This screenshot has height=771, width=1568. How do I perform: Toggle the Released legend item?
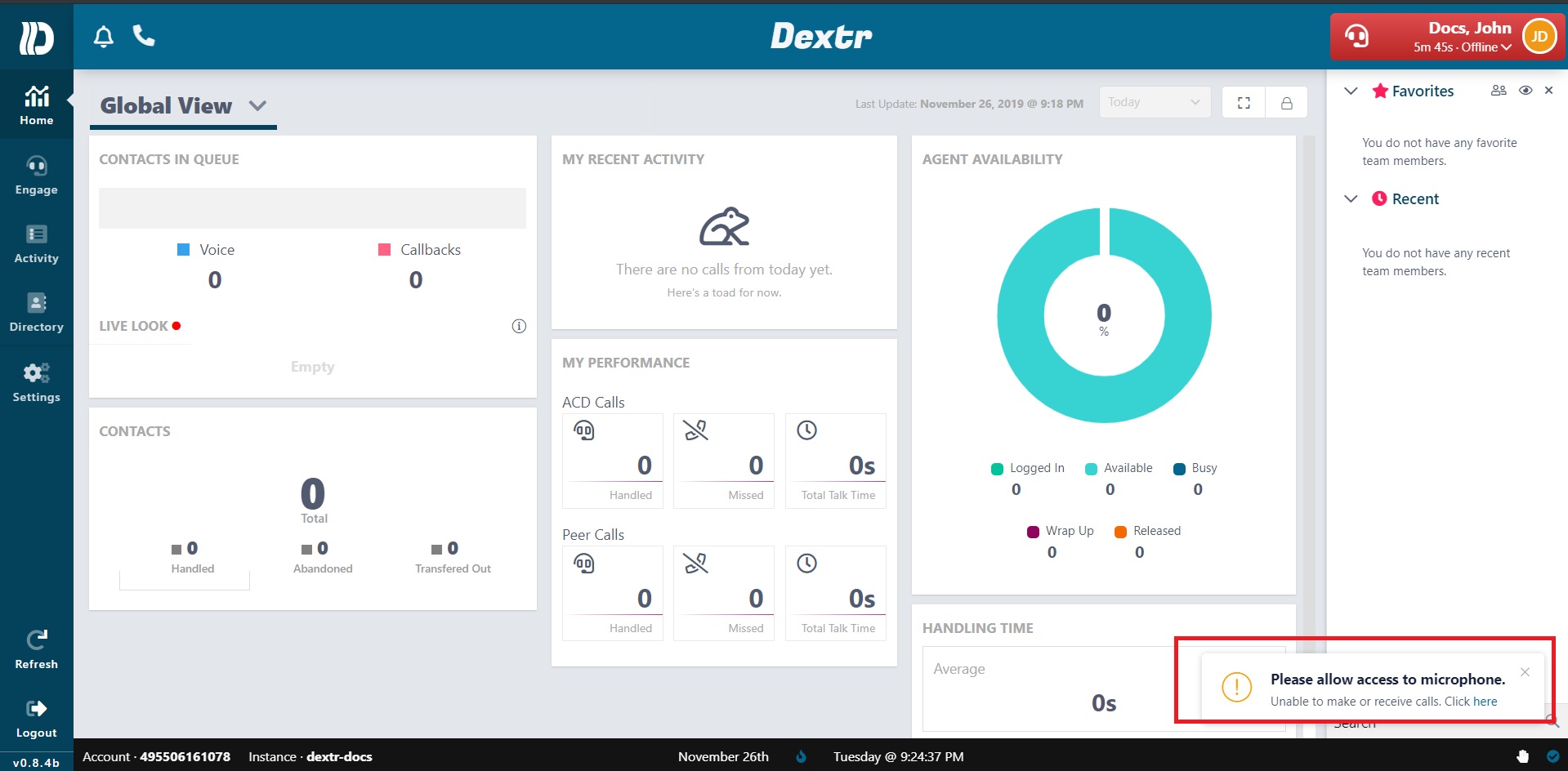tap(1148, 531)
